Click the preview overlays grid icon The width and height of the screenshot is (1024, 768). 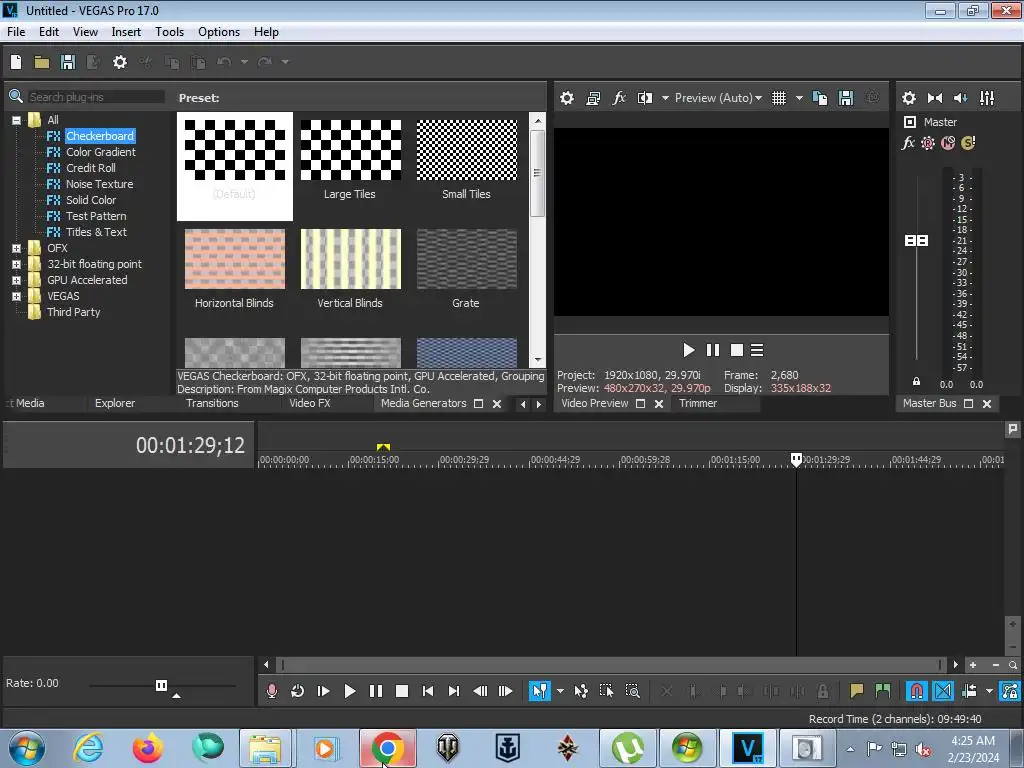coord(778,98)
